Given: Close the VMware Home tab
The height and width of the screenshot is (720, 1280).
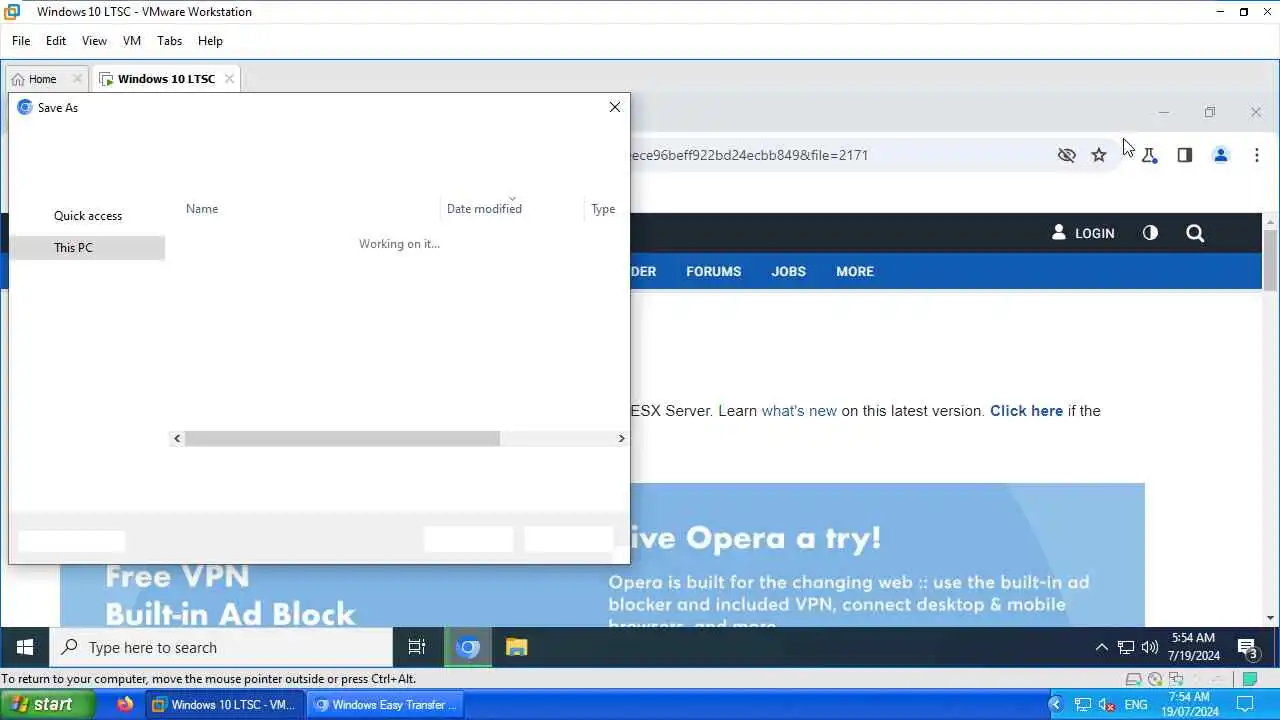Looking at the screenshot, I should [x=77, y=79].
